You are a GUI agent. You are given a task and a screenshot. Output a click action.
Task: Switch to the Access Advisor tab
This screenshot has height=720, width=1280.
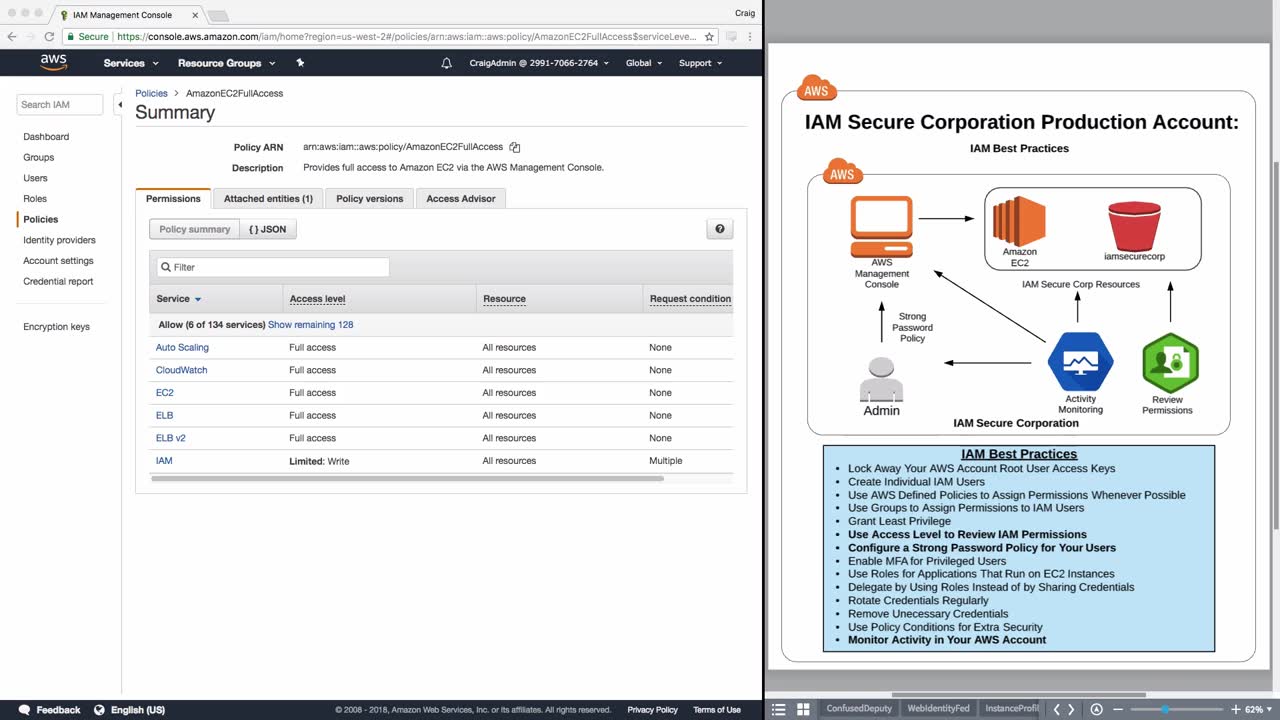coord(461,198)
